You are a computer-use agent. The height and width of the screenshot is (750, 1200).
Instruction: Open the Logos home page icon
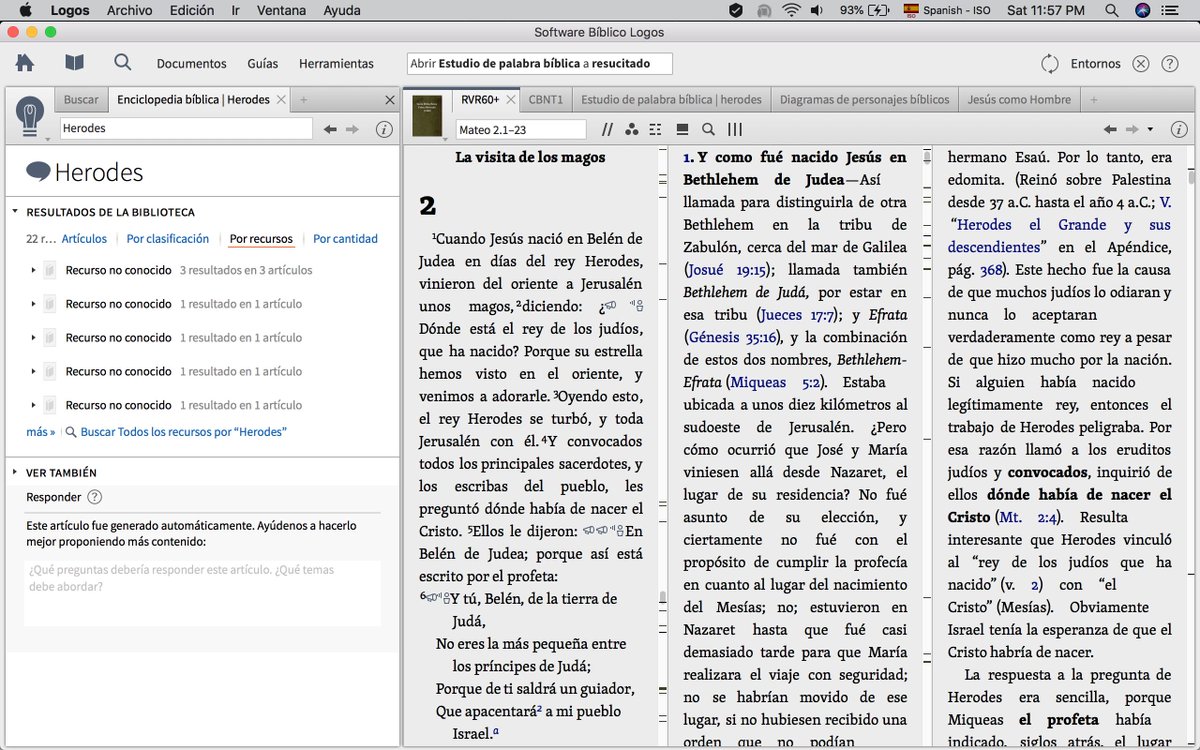coord(24,63)
